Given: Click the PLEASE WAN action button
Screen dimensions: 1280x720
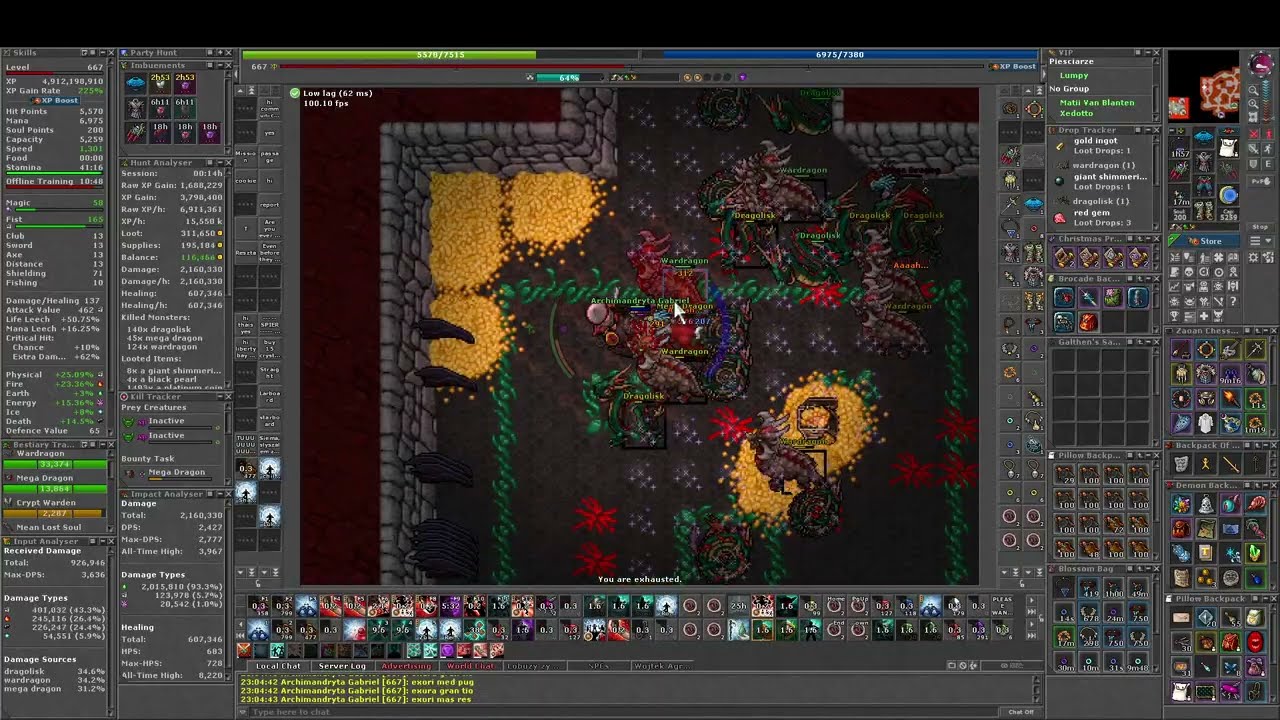Looking at the screenshot, I should tap(1002, 606).
